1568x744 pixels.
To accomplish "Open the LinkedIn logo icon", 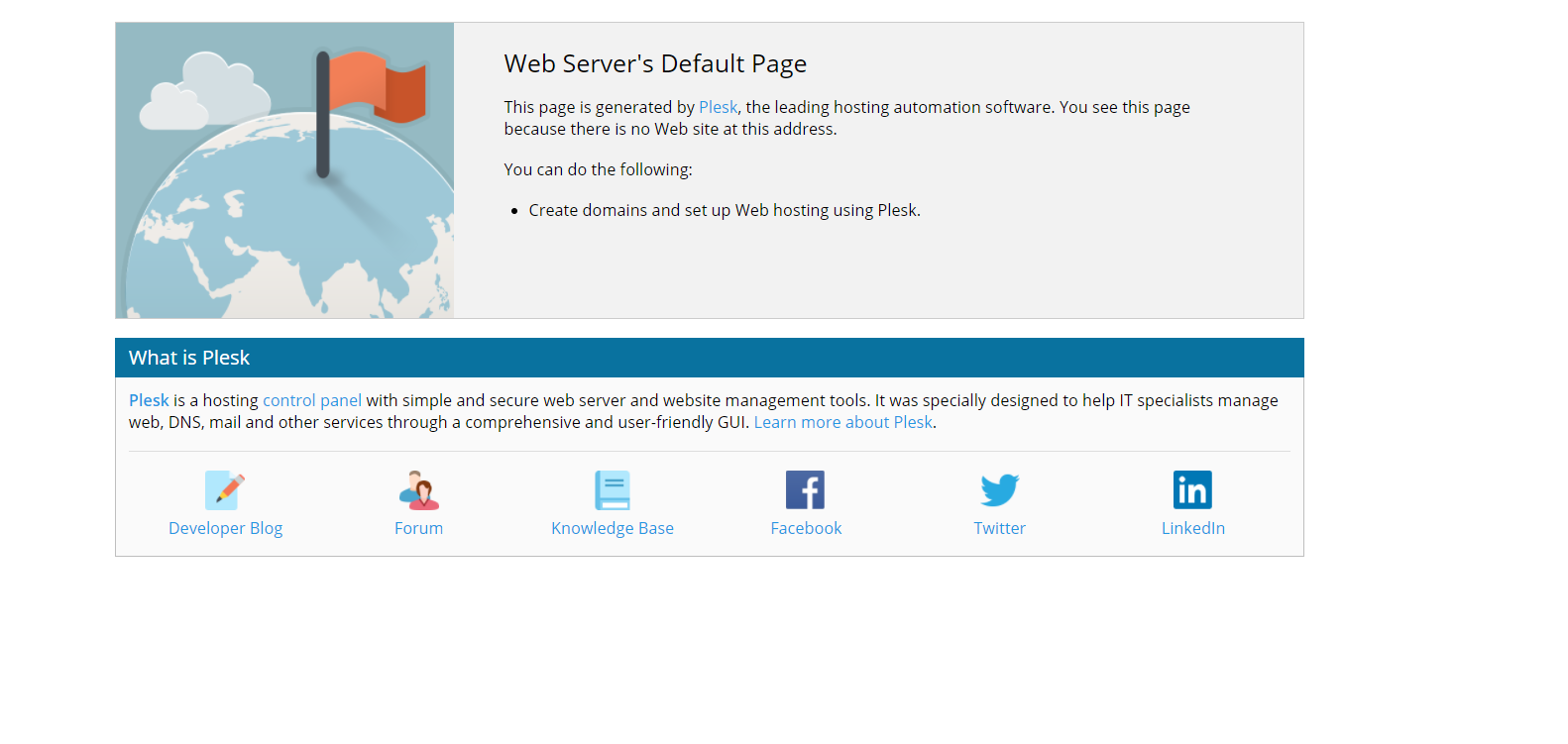I will (x=1192, y=489).
